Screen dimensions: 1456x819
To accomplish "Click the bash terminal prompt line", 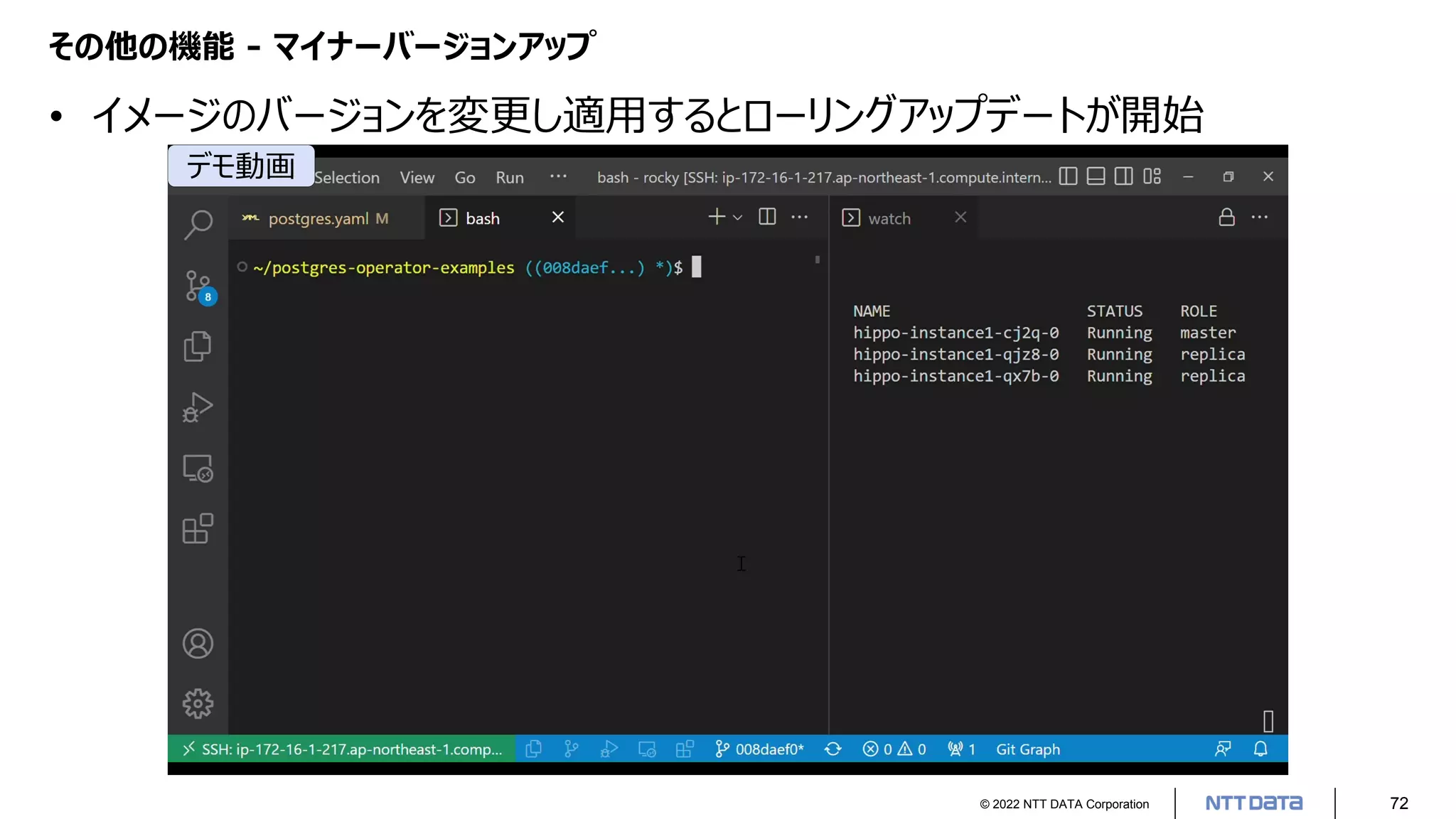I will (x=469, y=267).
